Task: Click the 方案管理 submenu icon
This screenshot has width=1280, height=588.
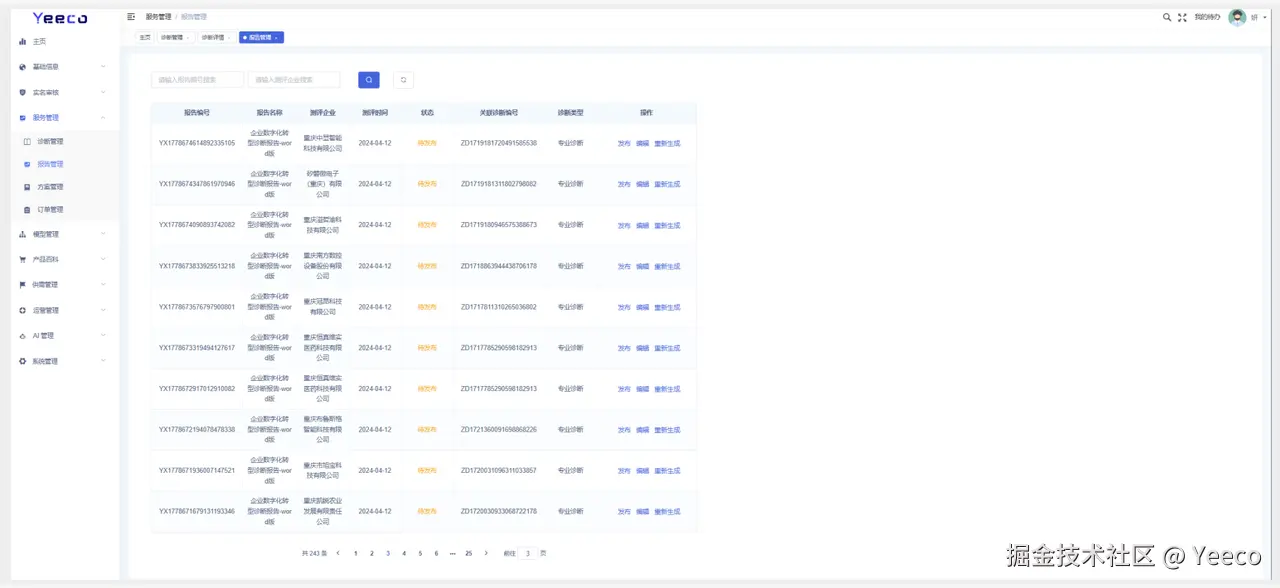Action: (27, 187)
